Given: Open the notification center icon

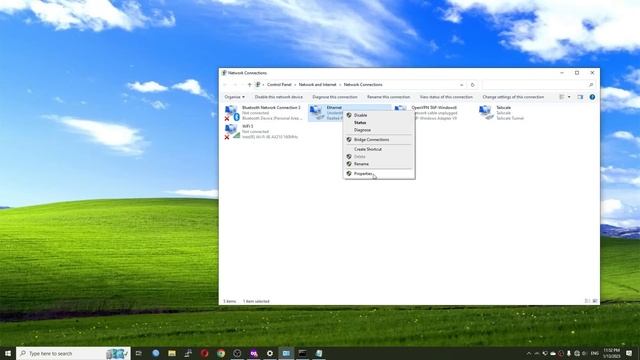Looking at the screenshot, I should tap(629, 353).
